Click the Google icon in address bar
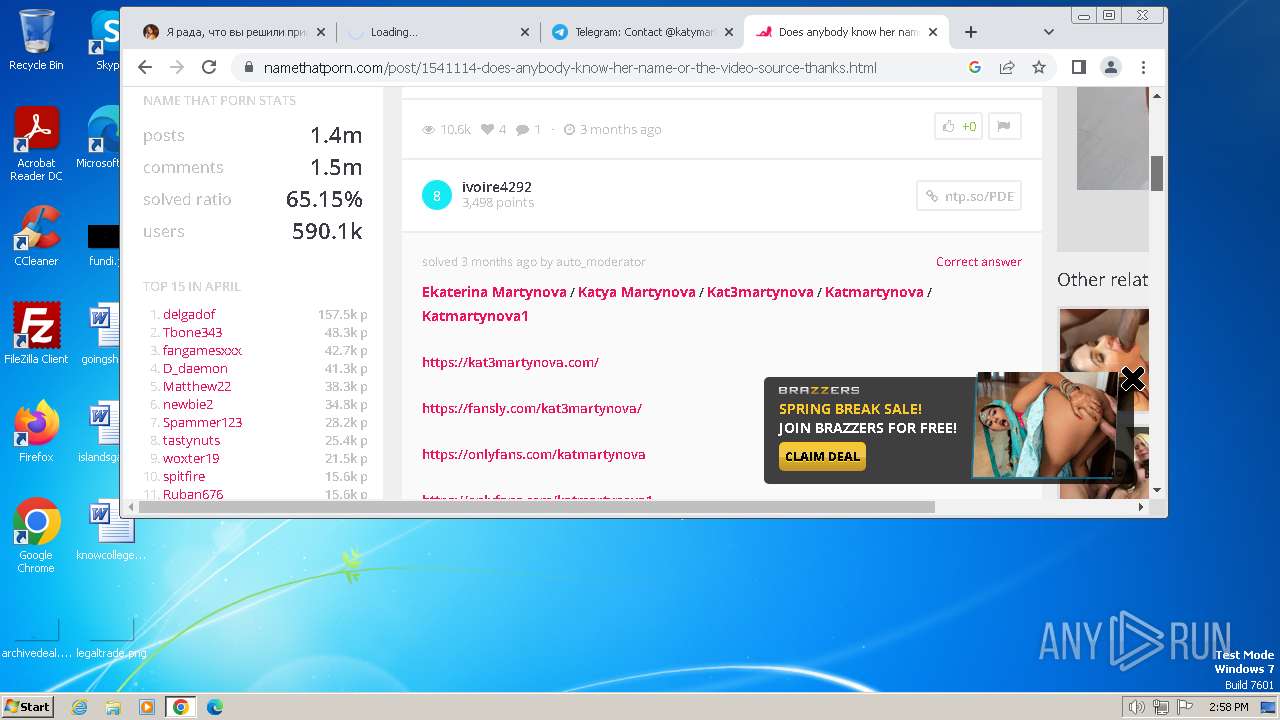The image size is (1280, 720). click(975, 67)
